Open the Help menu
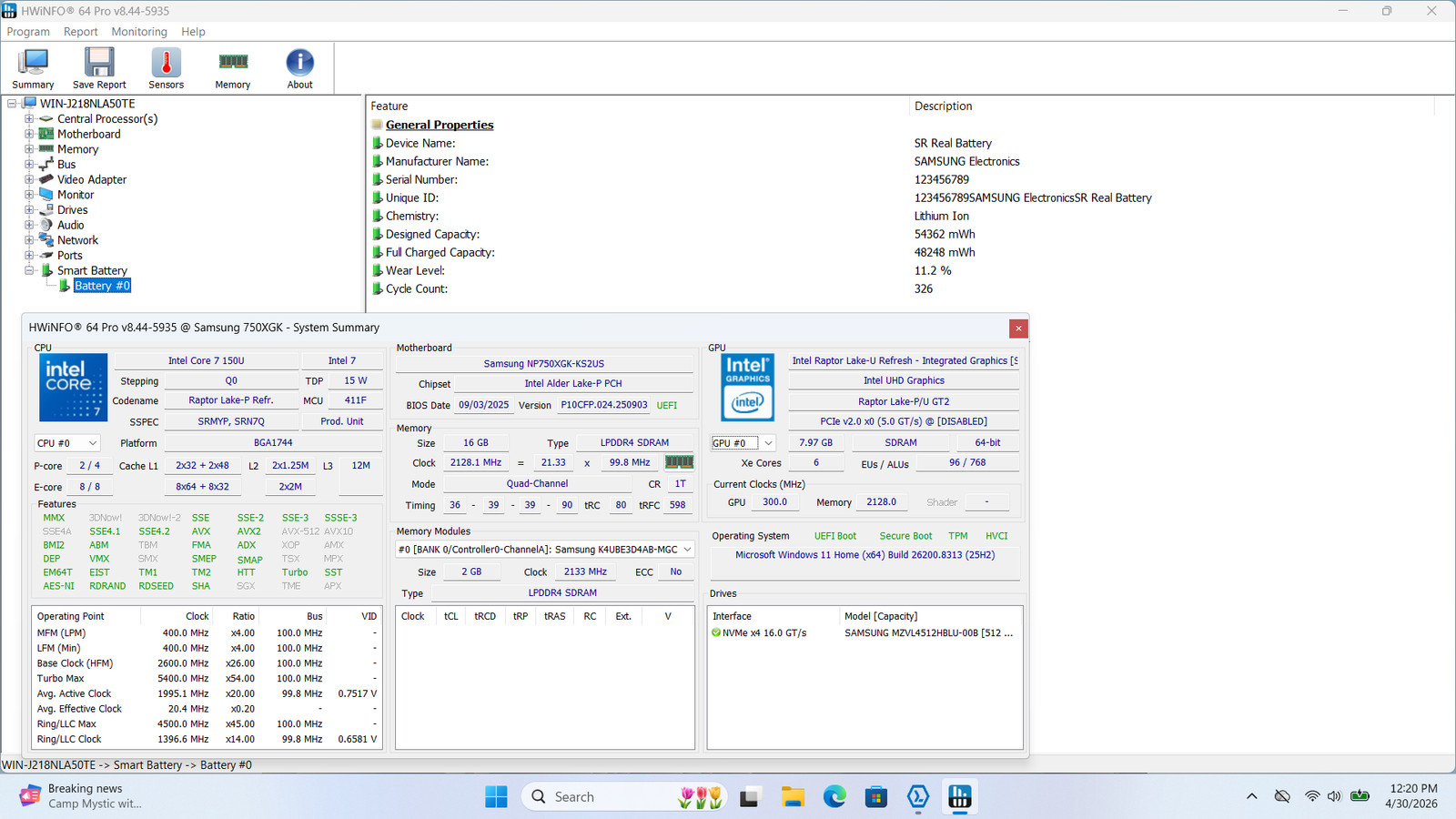 pyautogui.click(x=193, y=32)
